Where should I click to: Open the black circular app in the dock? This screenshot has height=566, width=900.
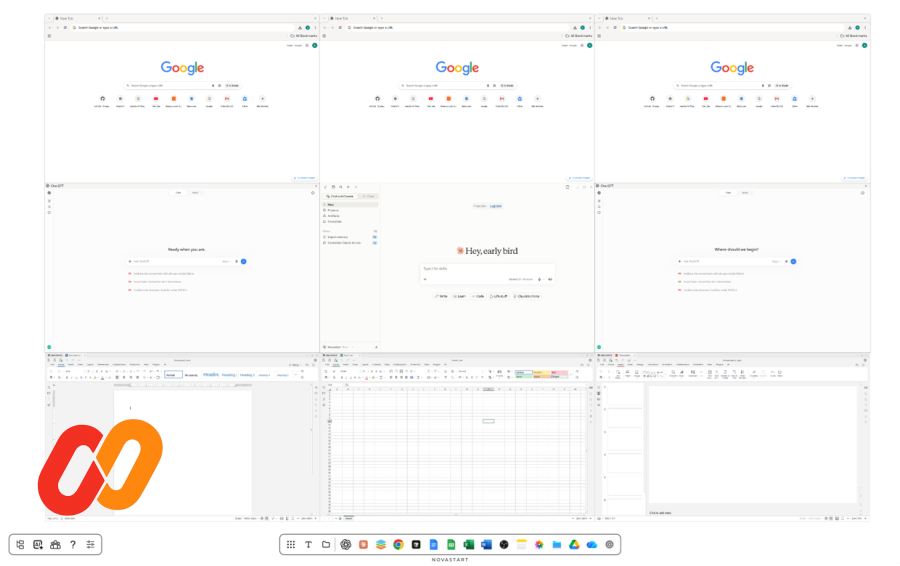(x=504, y=545)
